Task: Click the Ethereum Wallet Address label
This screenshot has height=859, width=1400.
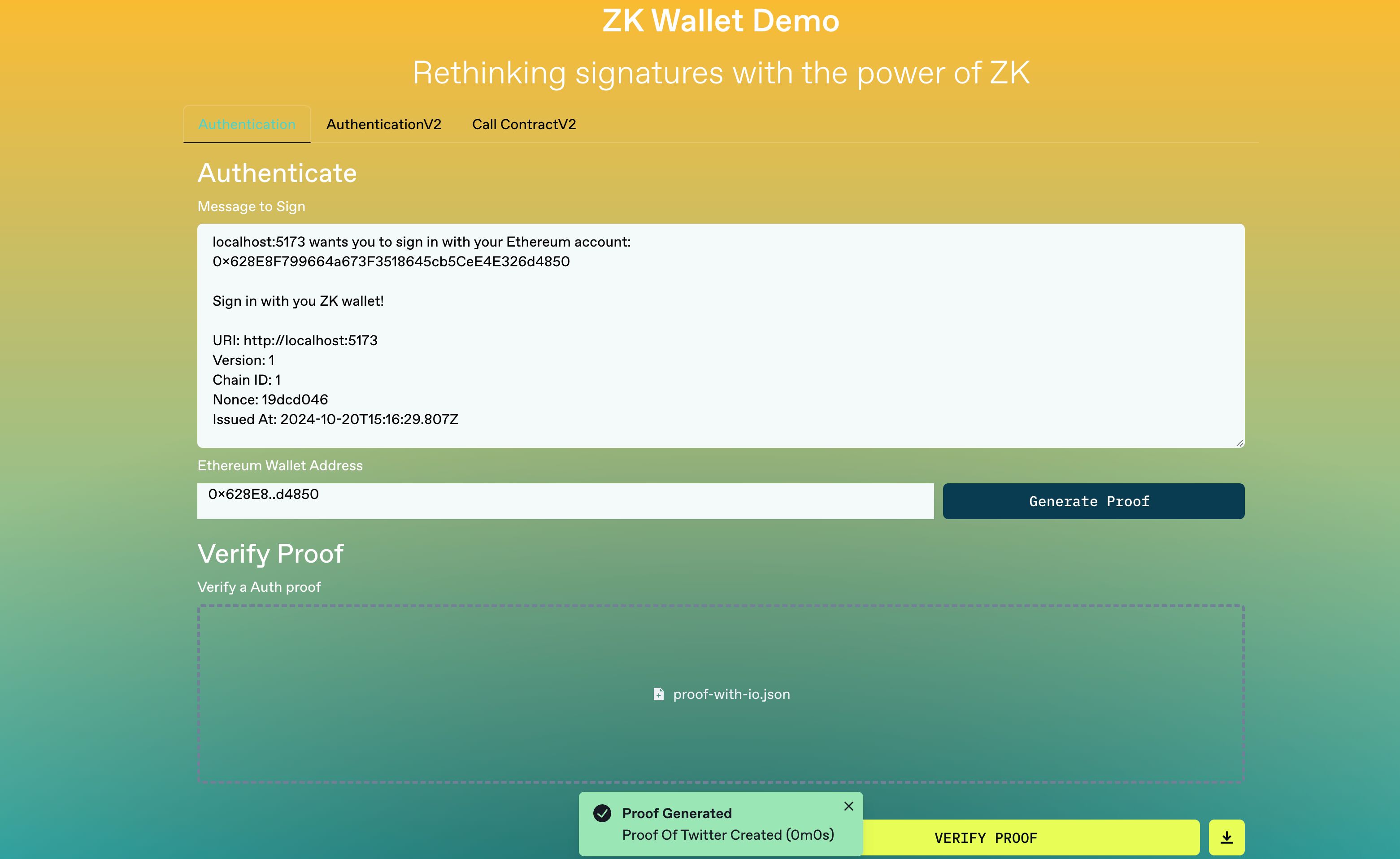Action: point(280,465)
